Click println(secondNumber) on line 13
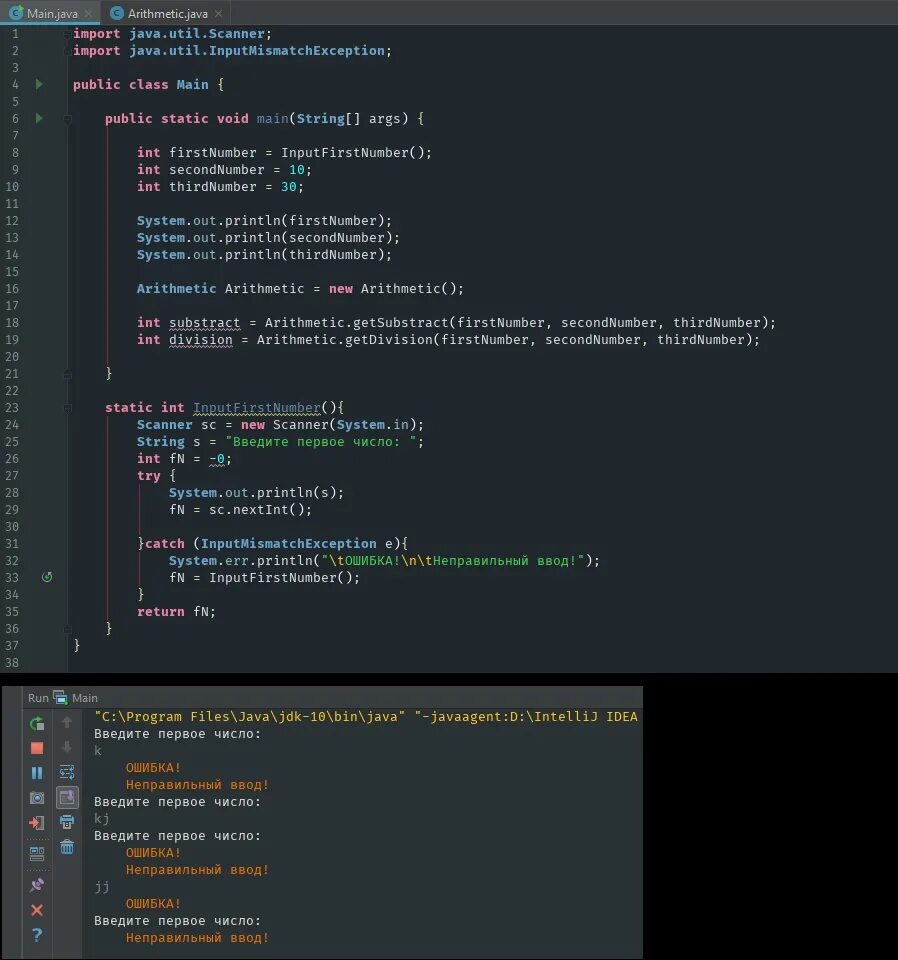This screenshot has height=960, width=898. (308, 238)
